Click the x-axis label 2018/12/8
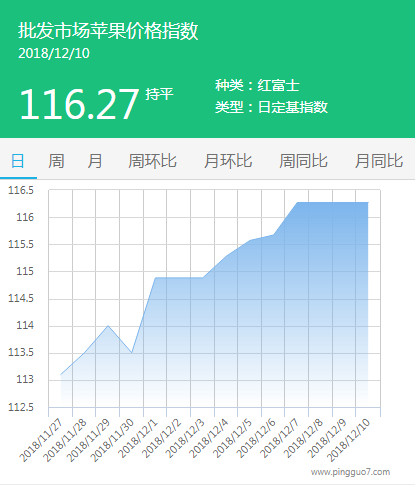The height and width of the screenshot is (485, 415). [303, 439]
